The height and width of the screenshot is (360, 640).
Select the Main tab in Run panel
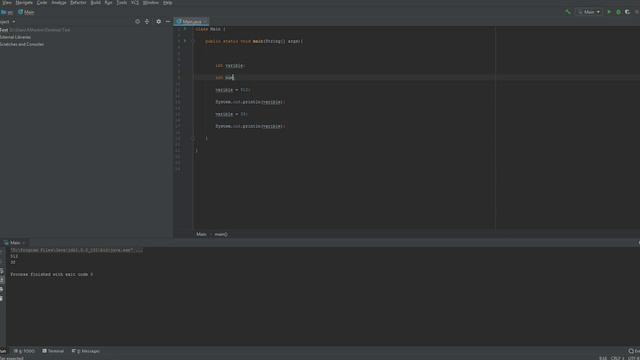(x=15, y=242)
